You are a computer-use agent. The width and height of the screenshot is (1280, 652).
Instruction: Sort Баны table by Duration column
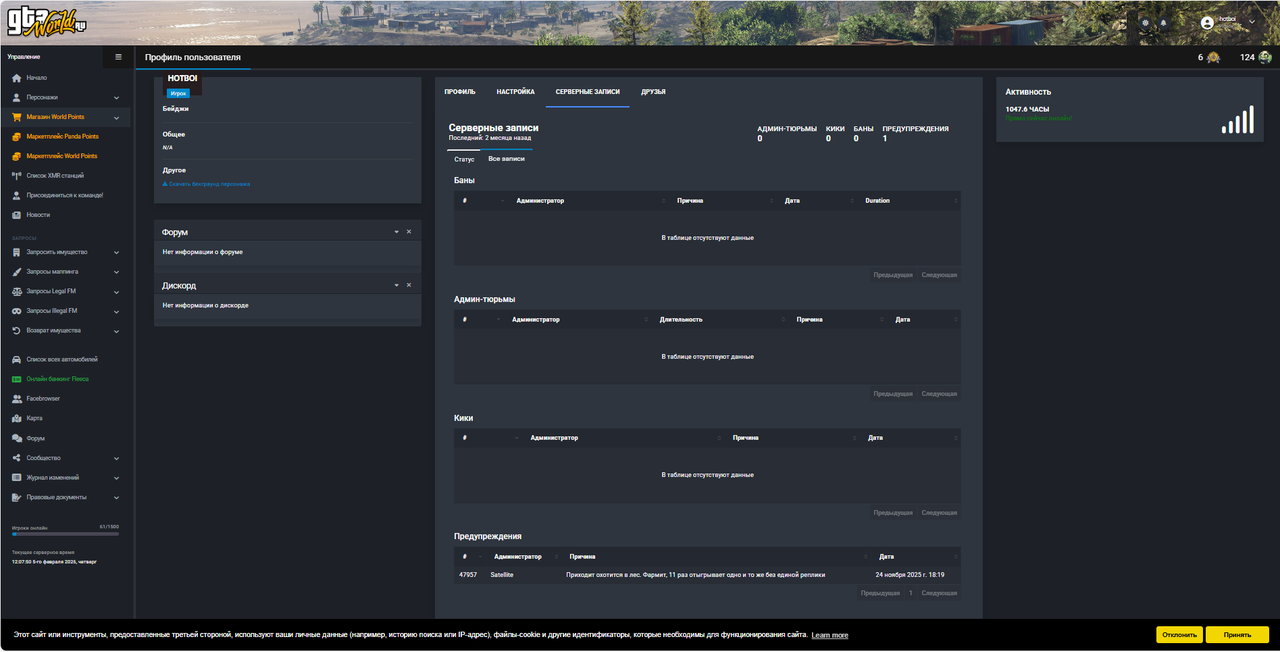tap(908, 201)
